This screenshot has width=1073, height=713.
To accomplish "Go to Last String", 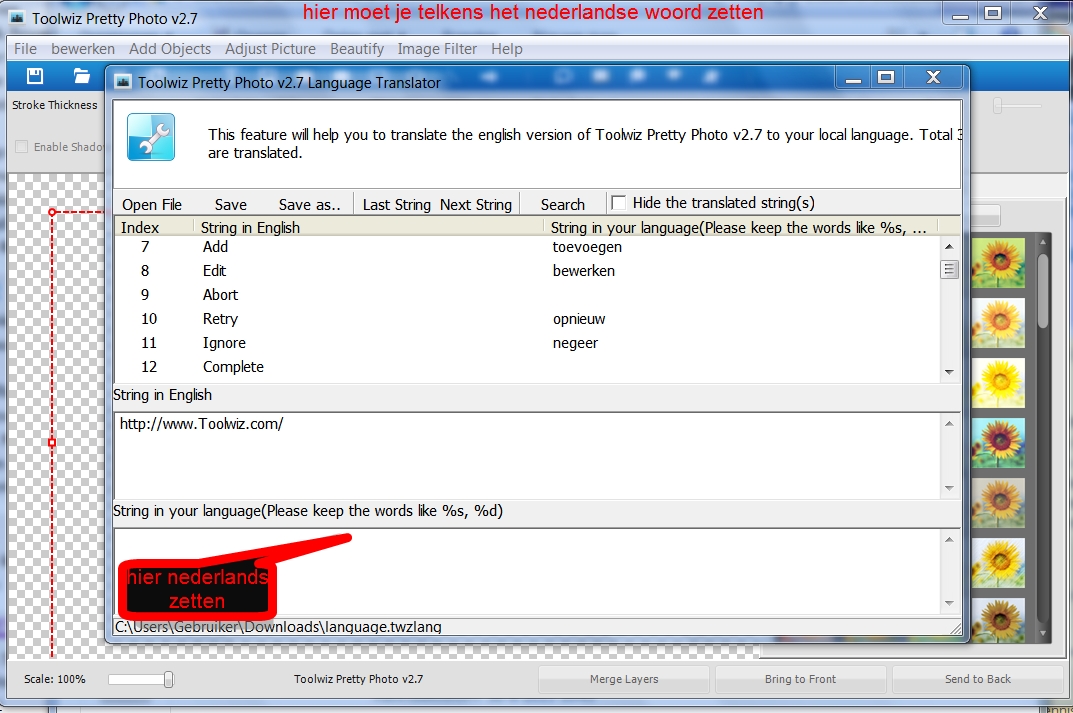I will click(397, 205).
